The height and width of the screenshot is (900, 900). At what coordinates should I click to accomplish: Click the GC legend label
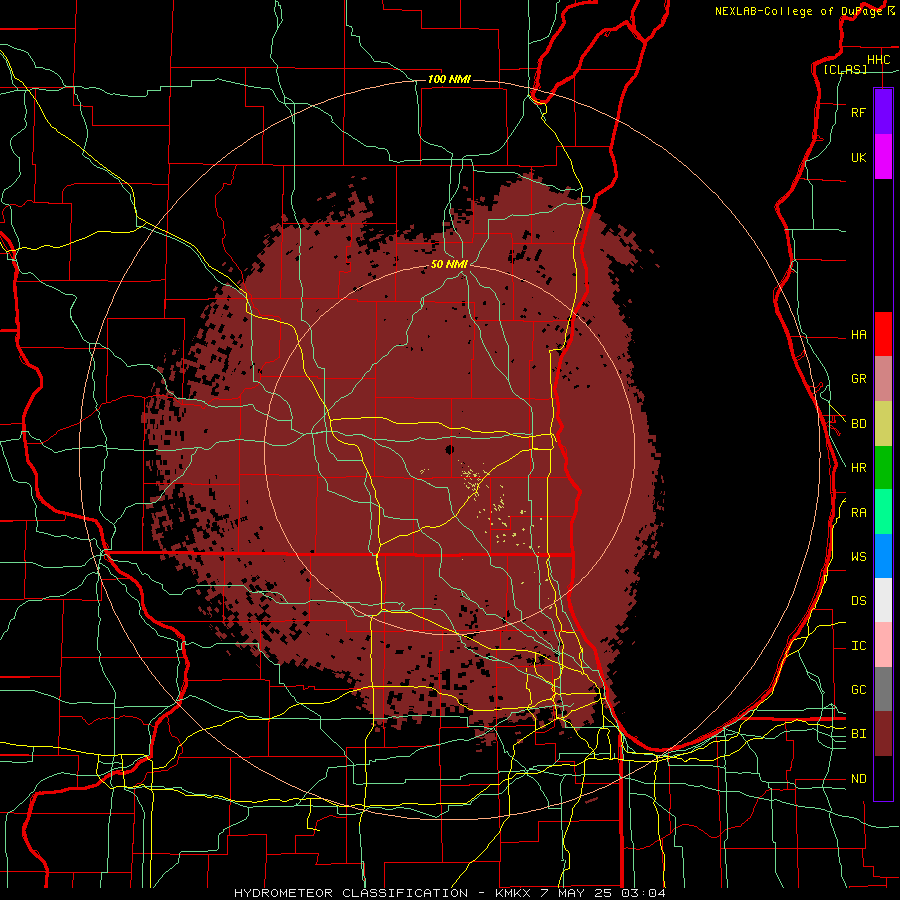click(x=858, y=690)
